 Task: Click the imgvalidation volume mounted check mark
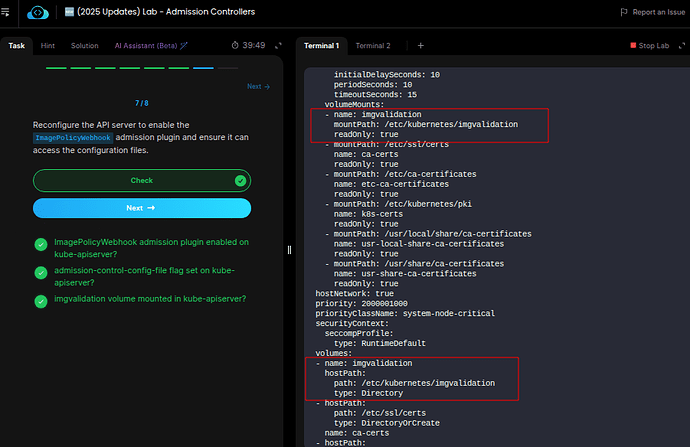click(40, 299)
